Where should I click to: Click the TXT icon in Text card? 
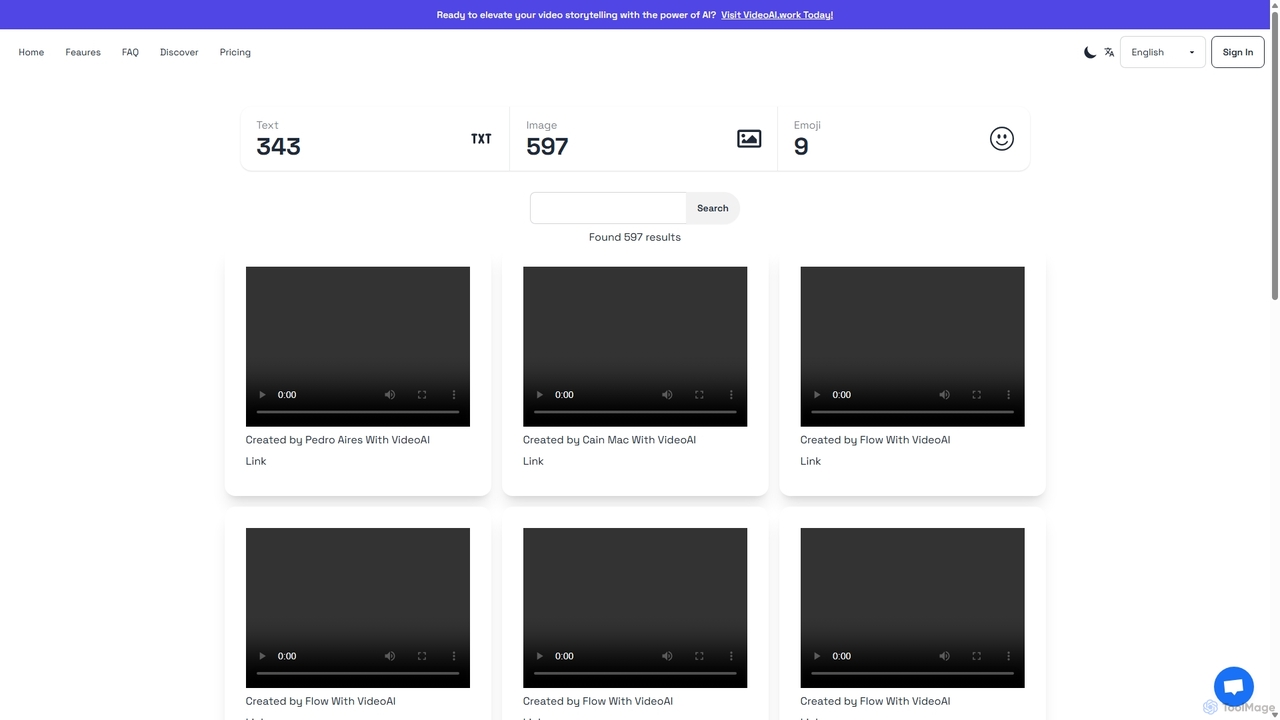(x=481, y=139)
